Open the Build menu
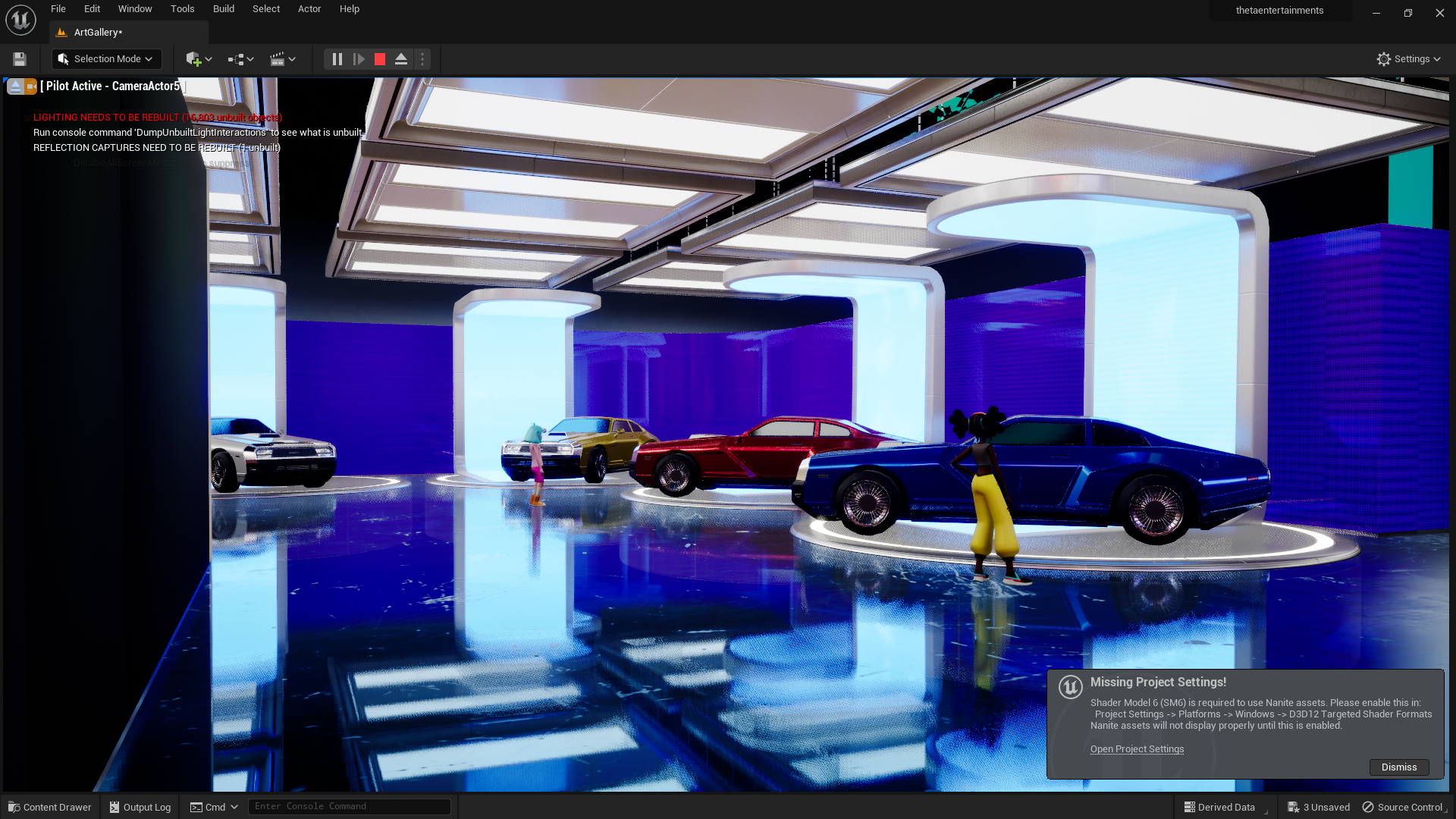This screenshot has height=819, width=1456. pos(223,9)
